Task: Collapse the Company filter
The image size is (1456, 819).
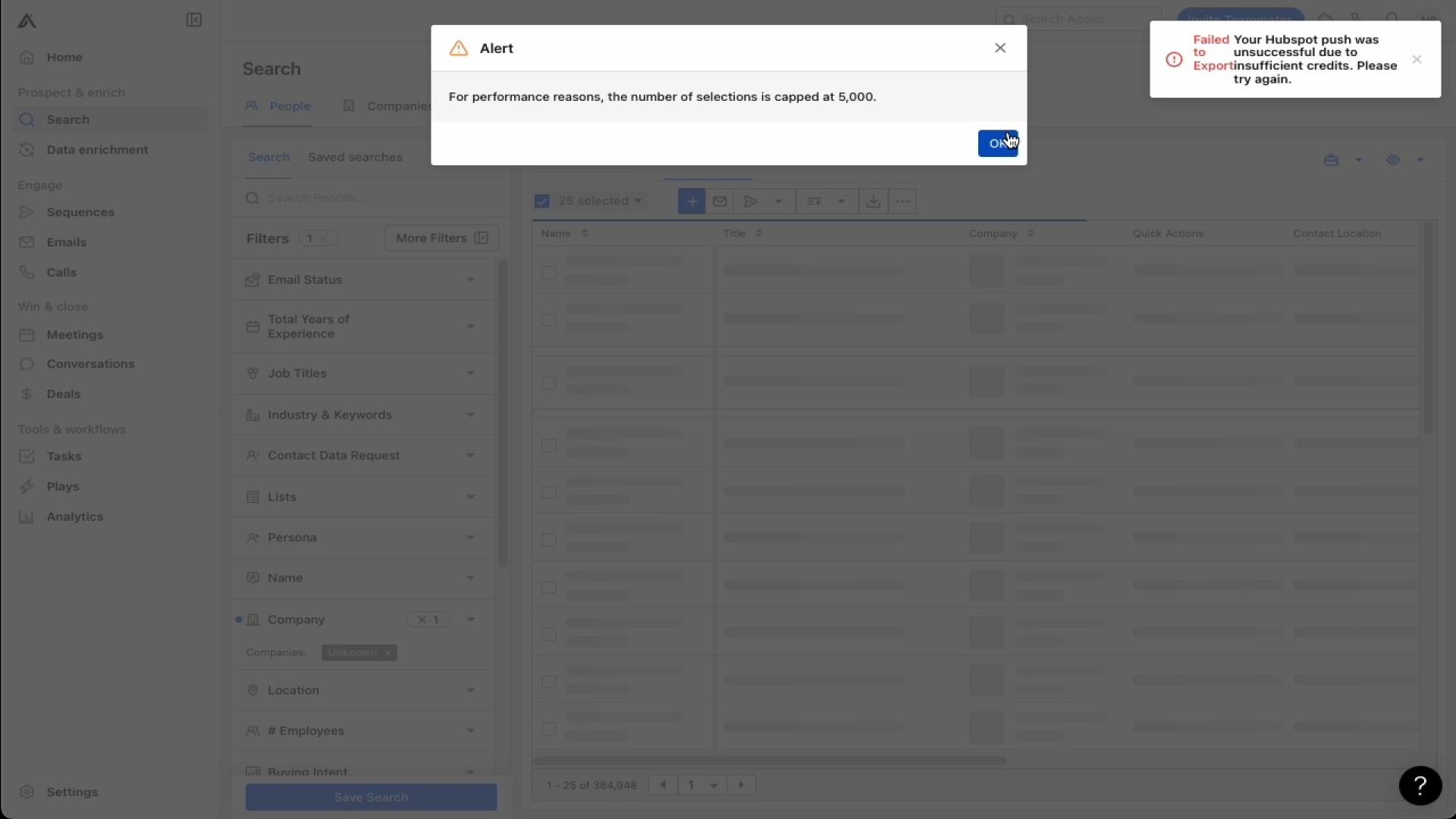Action: pos(470,620)
